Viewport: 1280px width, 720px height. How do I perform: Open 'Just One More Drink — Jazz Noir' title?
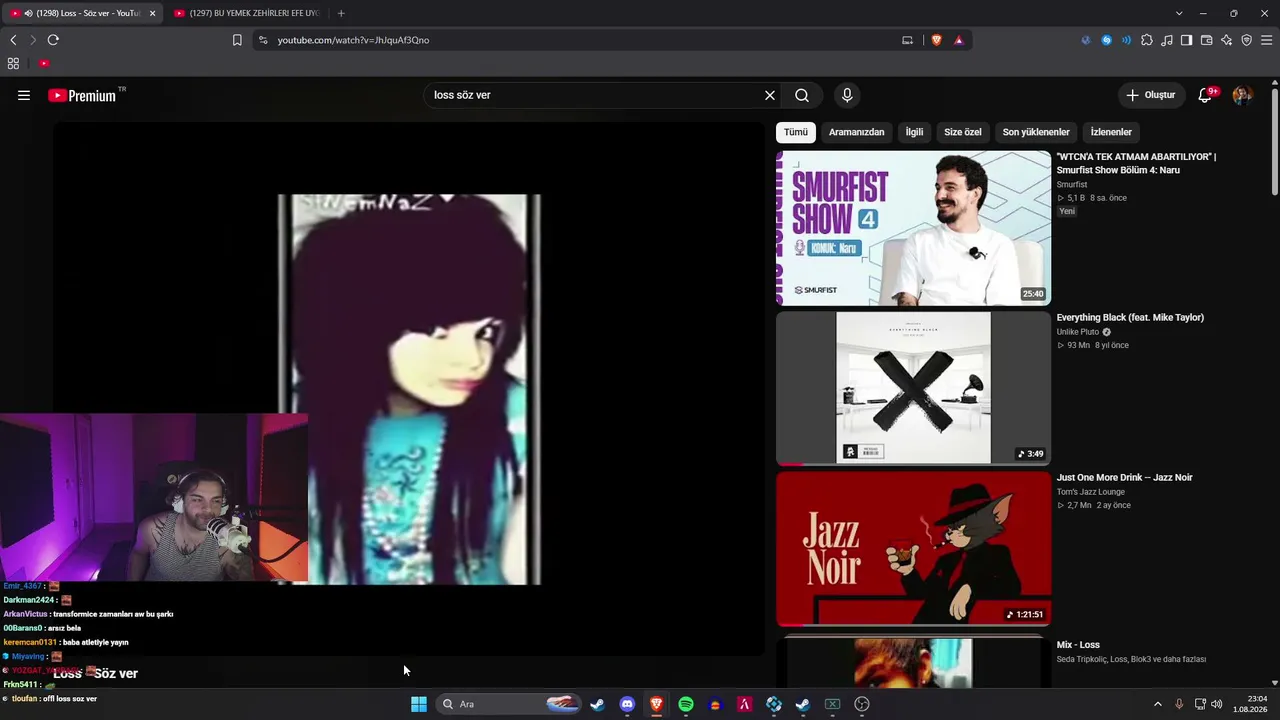[x=1125, y=478]
